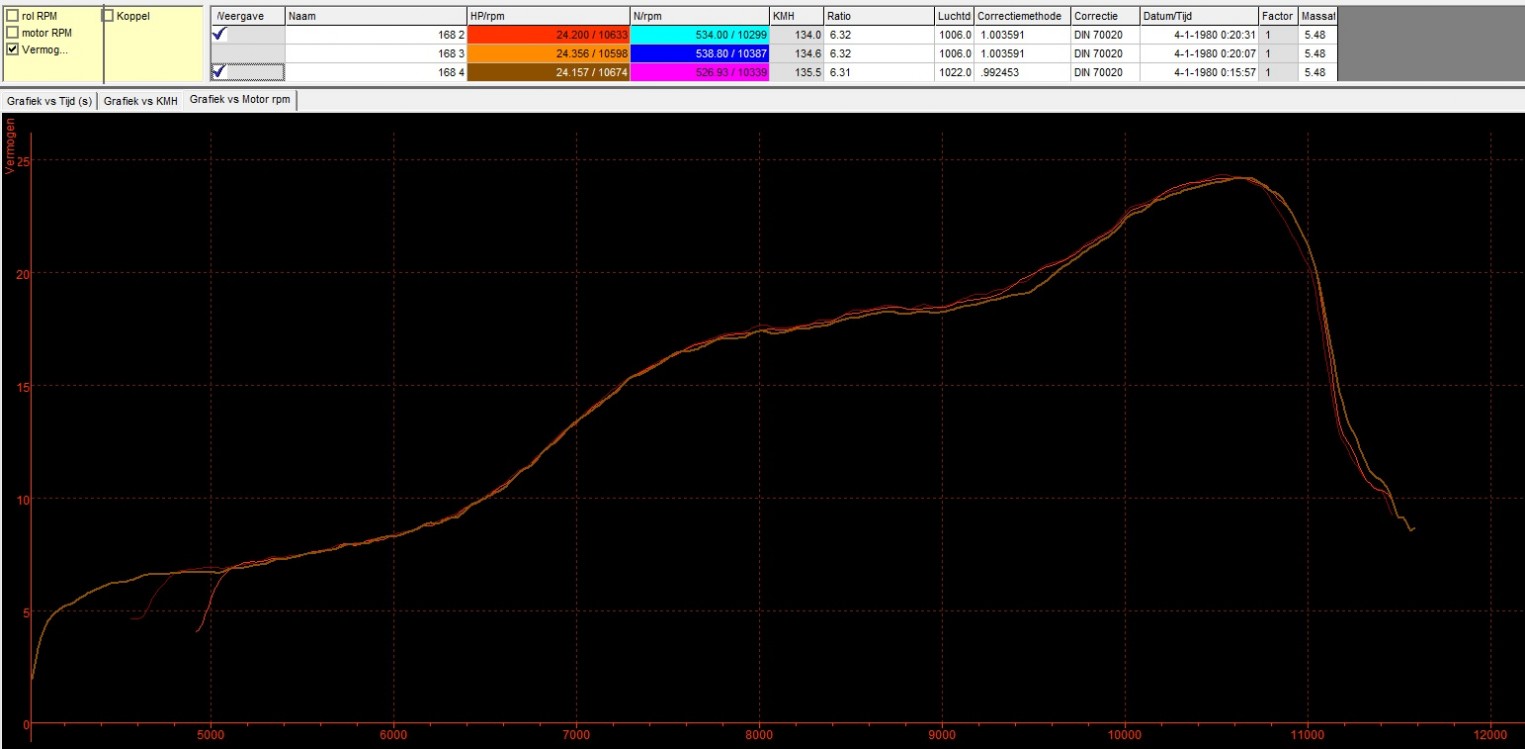
Task: Click the orange HP/rpm swatch for 168 3
Action: click(x=548, y=53)
